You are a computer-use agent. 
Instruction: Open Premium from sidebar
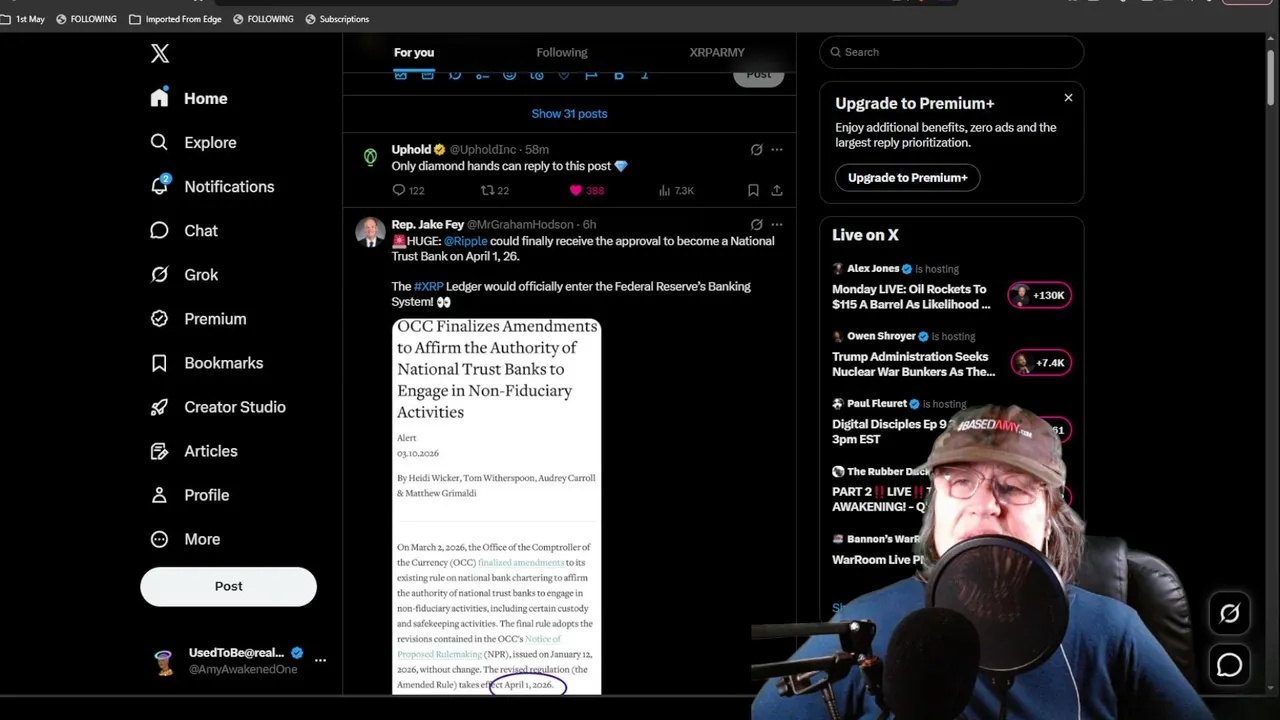(198, 318)
